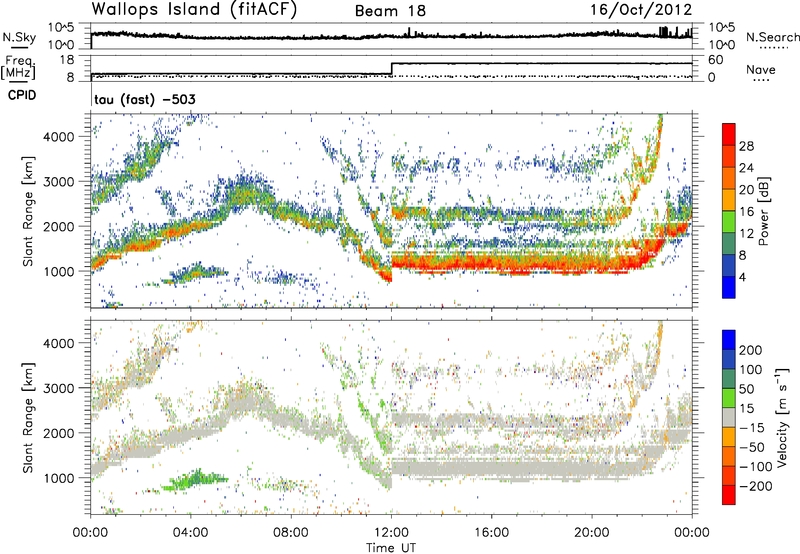Click the 'Velocity [m s-1]' color bar label

[x=782, y=417]
